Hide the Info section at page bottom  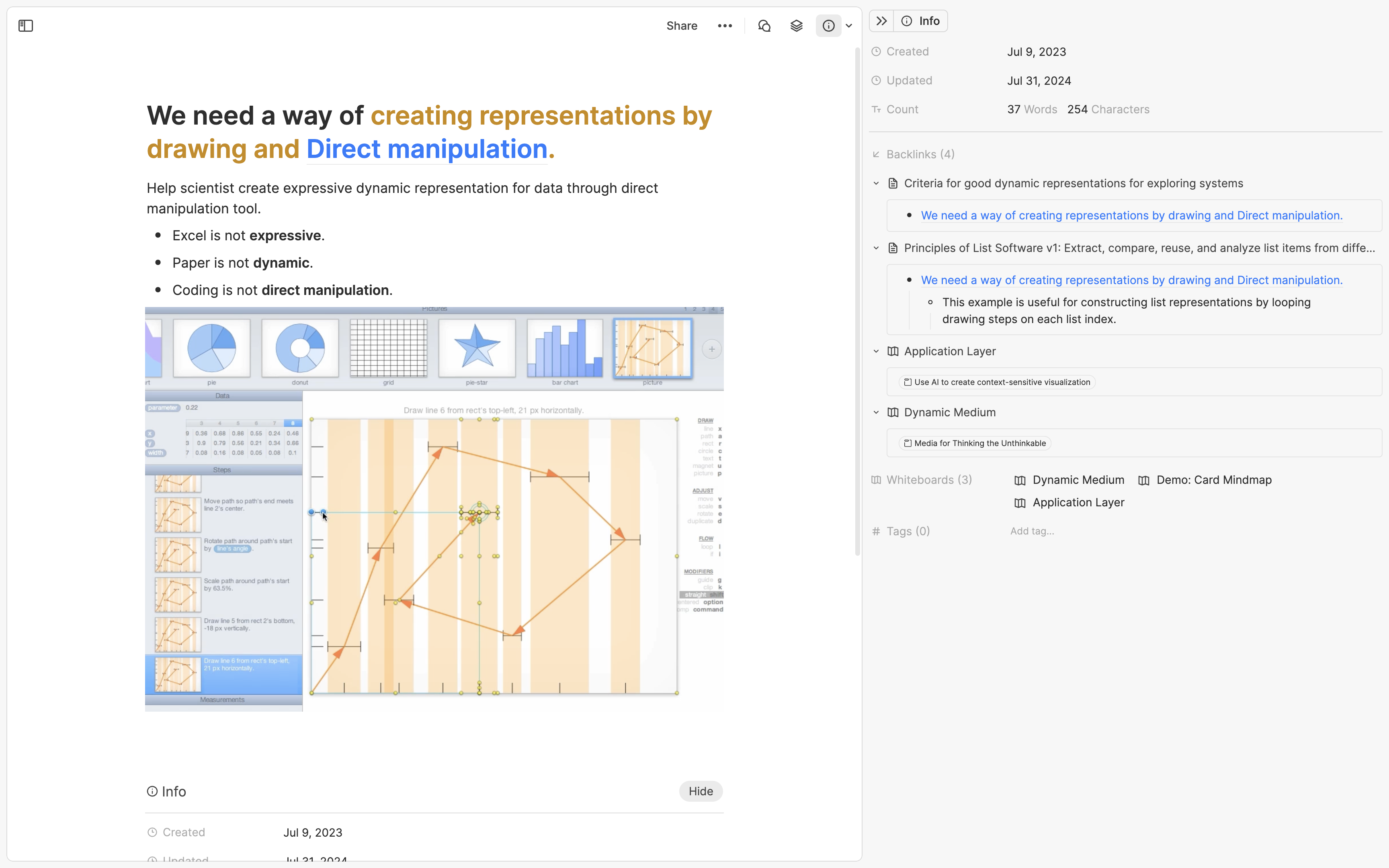point(700,791)
